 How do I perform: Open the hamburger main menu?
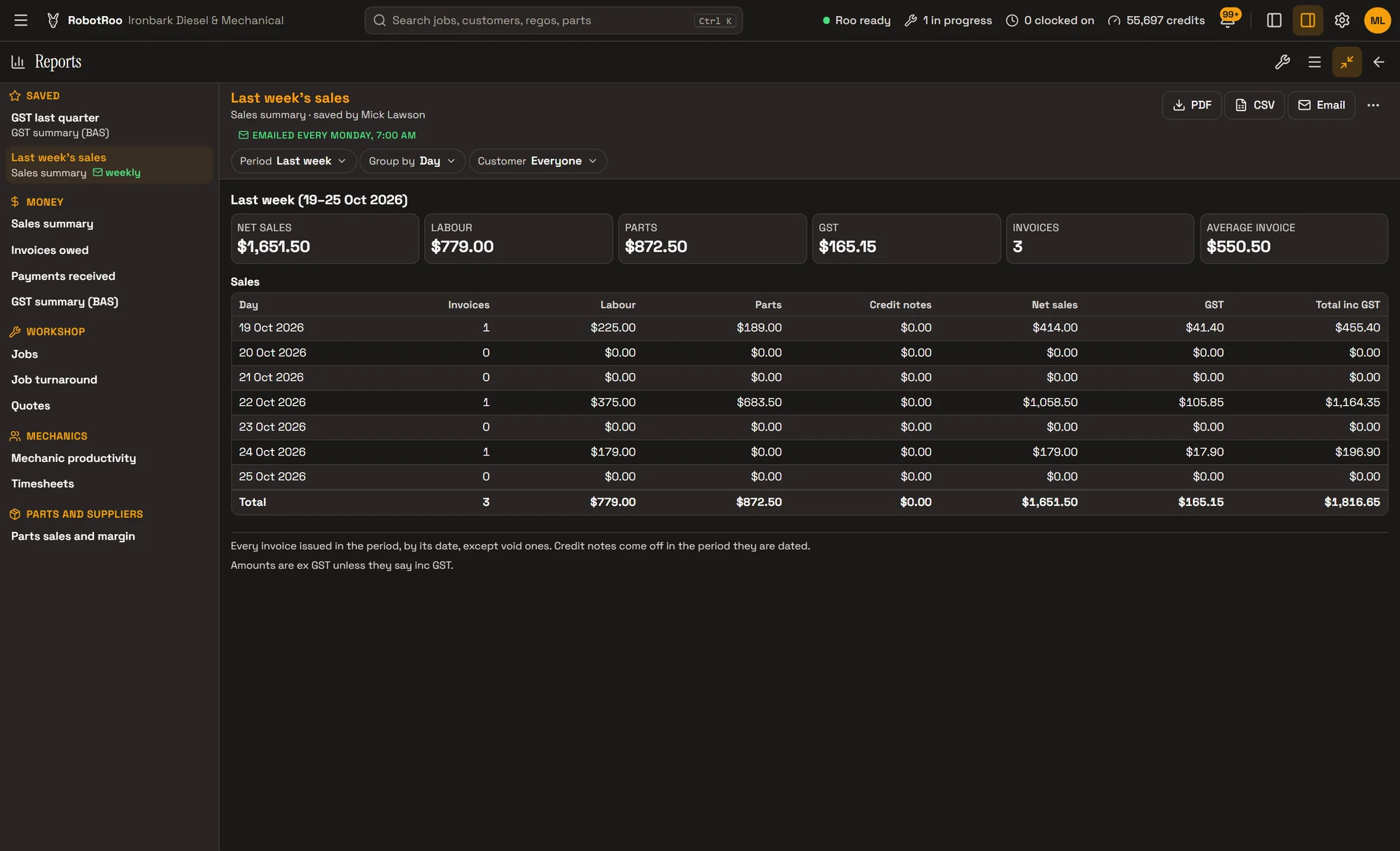21,20
